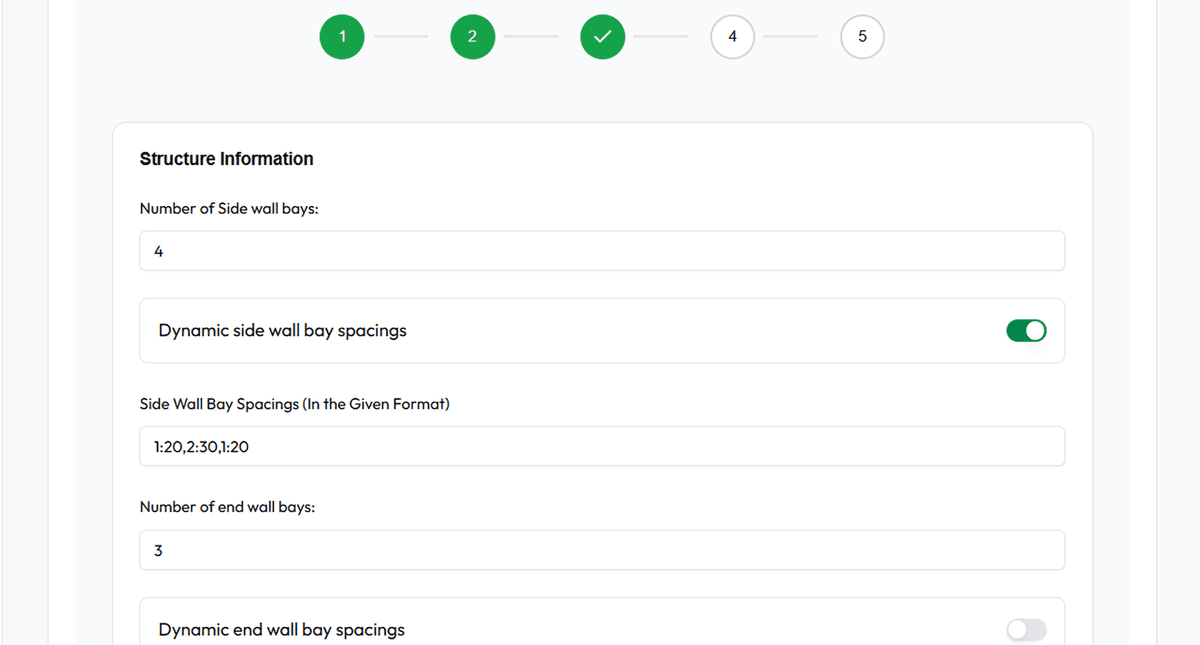
Task: Click the "Dynamic end wall bay spacings" label text
Action: 282,630
